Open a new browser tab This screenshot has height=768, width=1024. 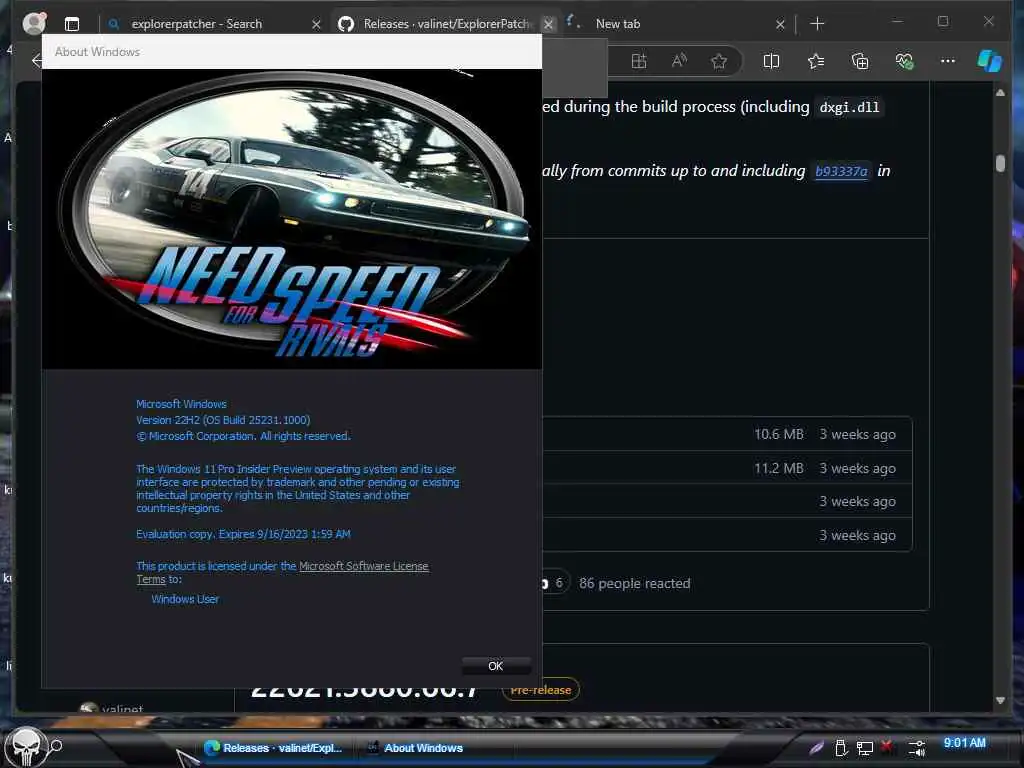pyautogui.click(x=817, y=24)
